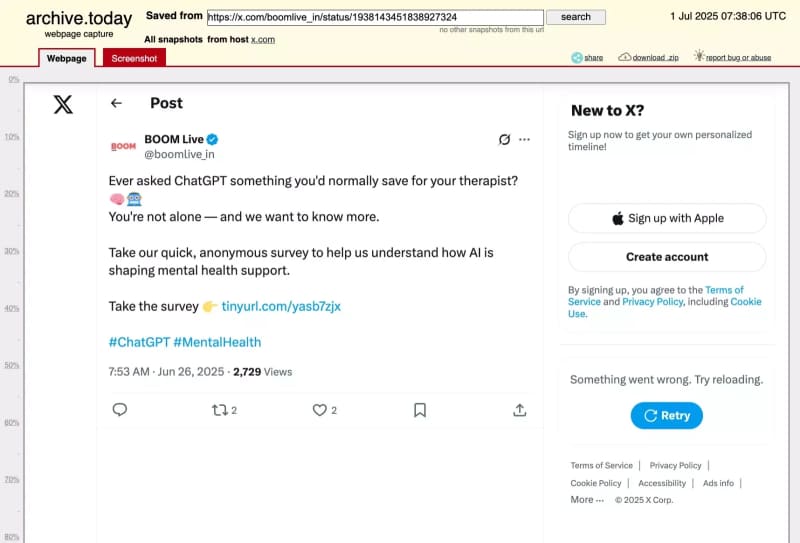Click the Create account button
800x543 pixels.
[x=667, y=257]
